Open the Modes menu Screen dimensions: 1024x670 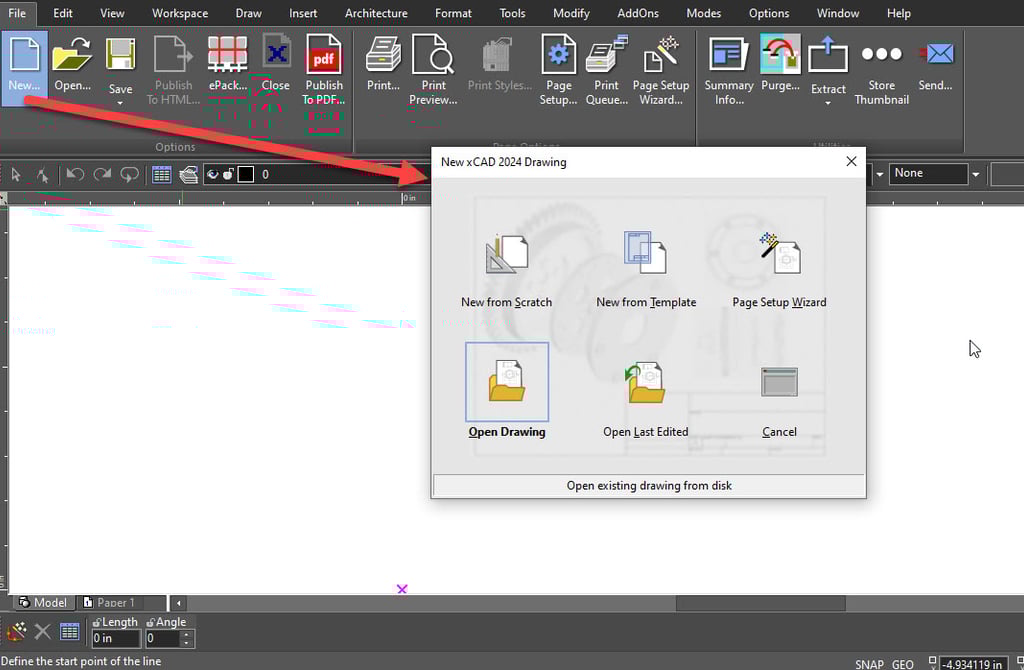[x=703, y=13]
